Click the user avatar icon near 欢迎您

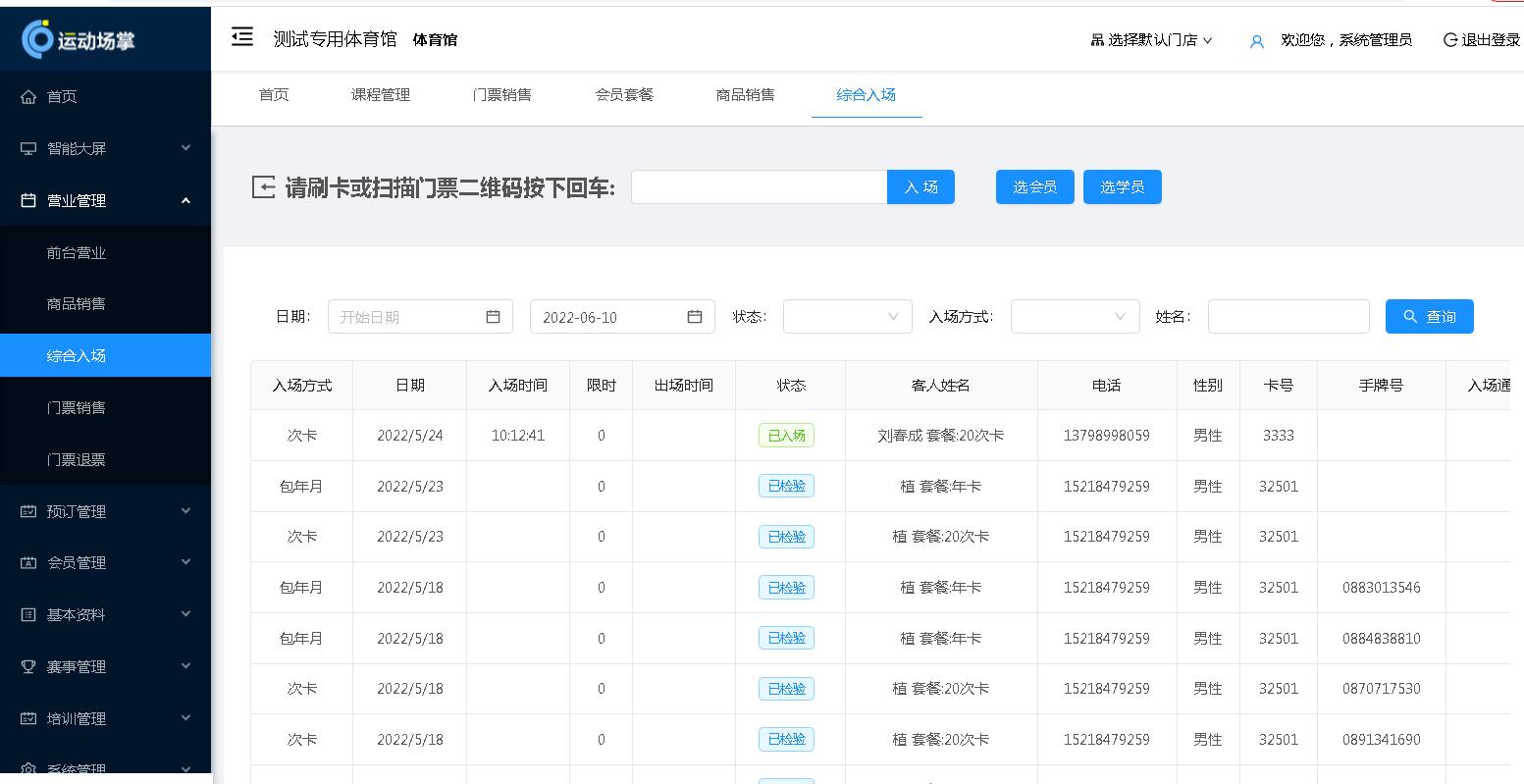1257,42
